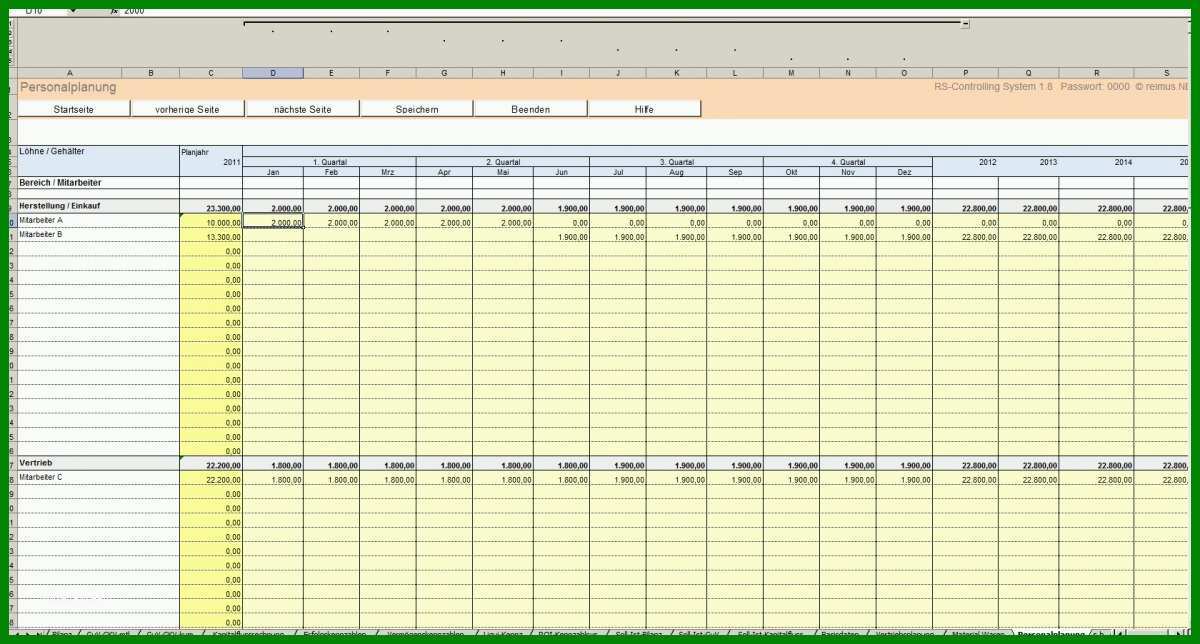Save using the Speichern button
The image size is (1200, 644).
click(x=417, y=109)
